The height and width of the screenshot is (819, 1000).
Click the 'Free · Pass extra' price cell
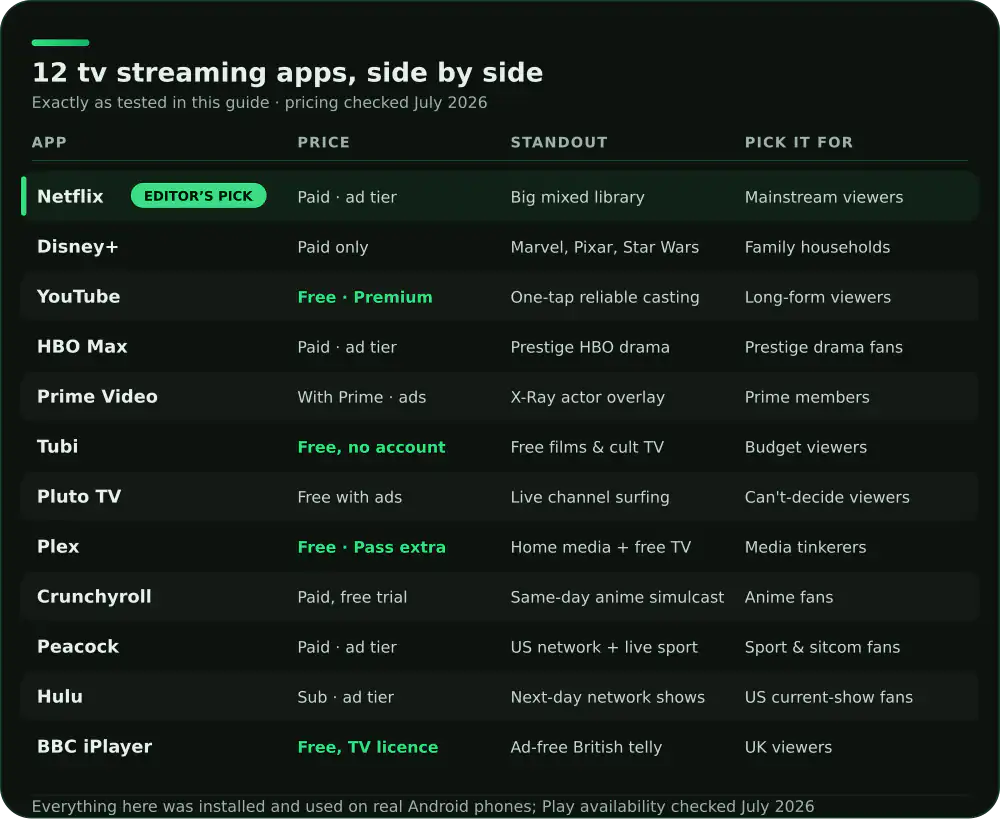pyautogui.click(x=371, y=547)
